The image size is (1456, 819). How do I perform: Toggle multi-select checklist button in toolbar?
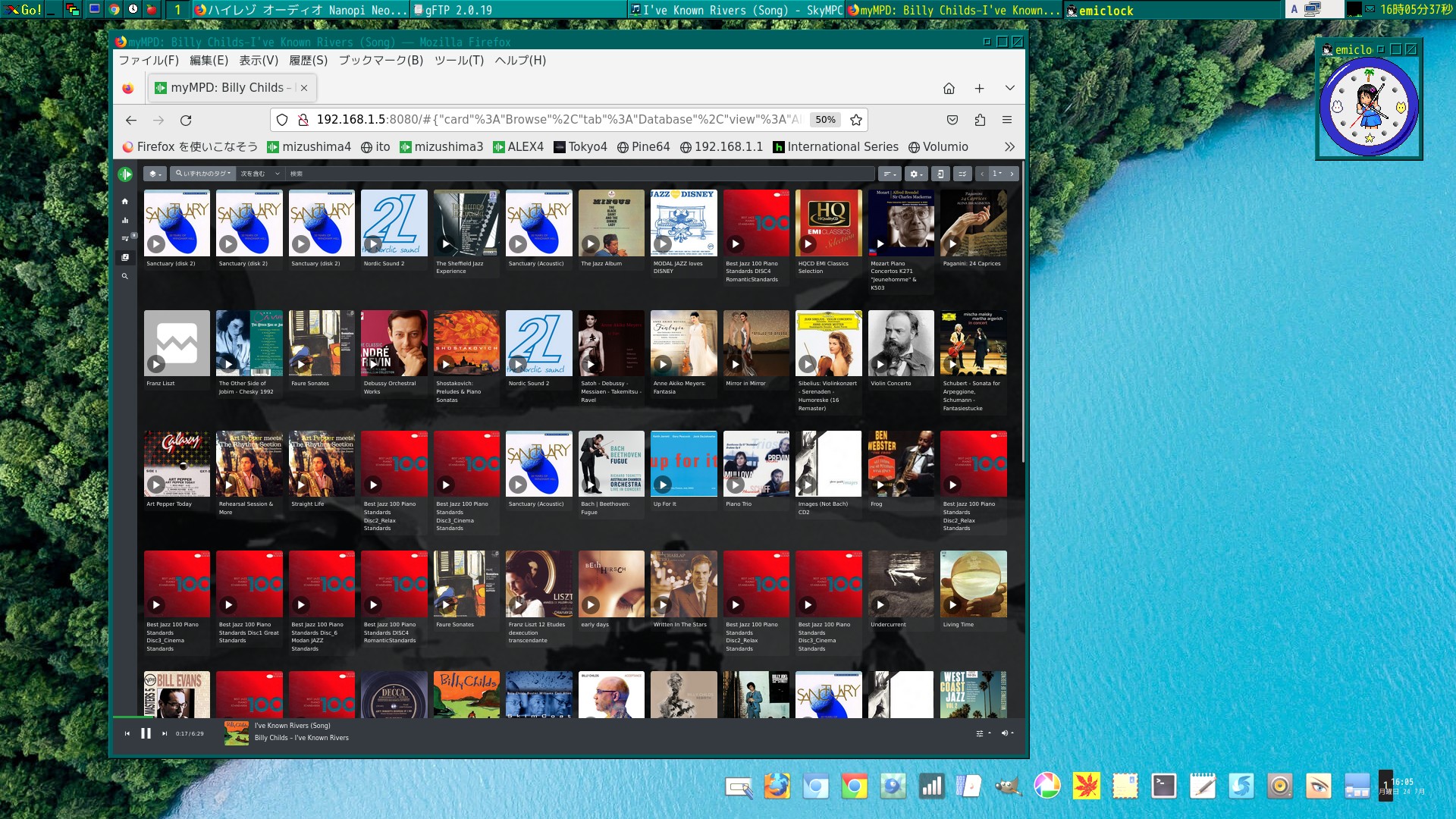coord(962,174)
